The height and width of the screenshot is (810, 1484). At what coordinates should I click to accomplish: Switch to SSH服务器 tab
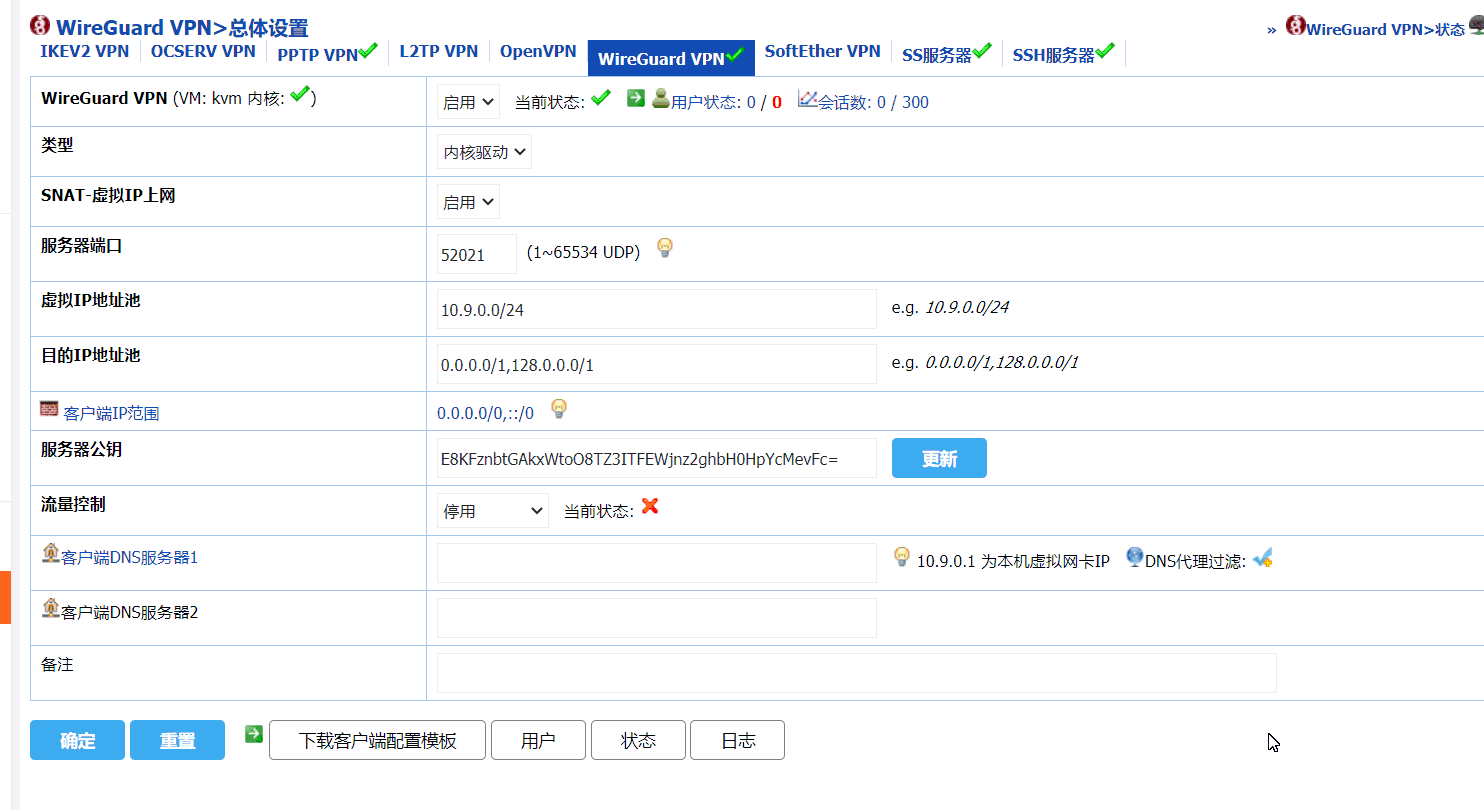point(1063,54)
